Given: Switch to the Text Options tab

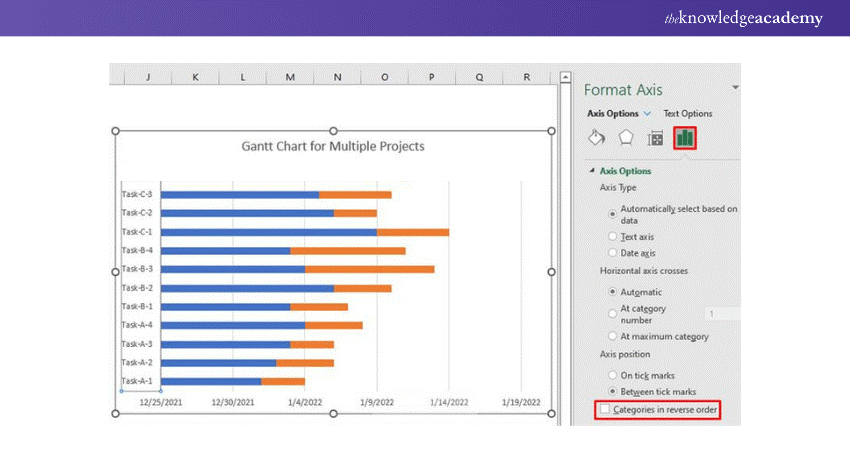Looking at the screenshot, I should 688,114.
